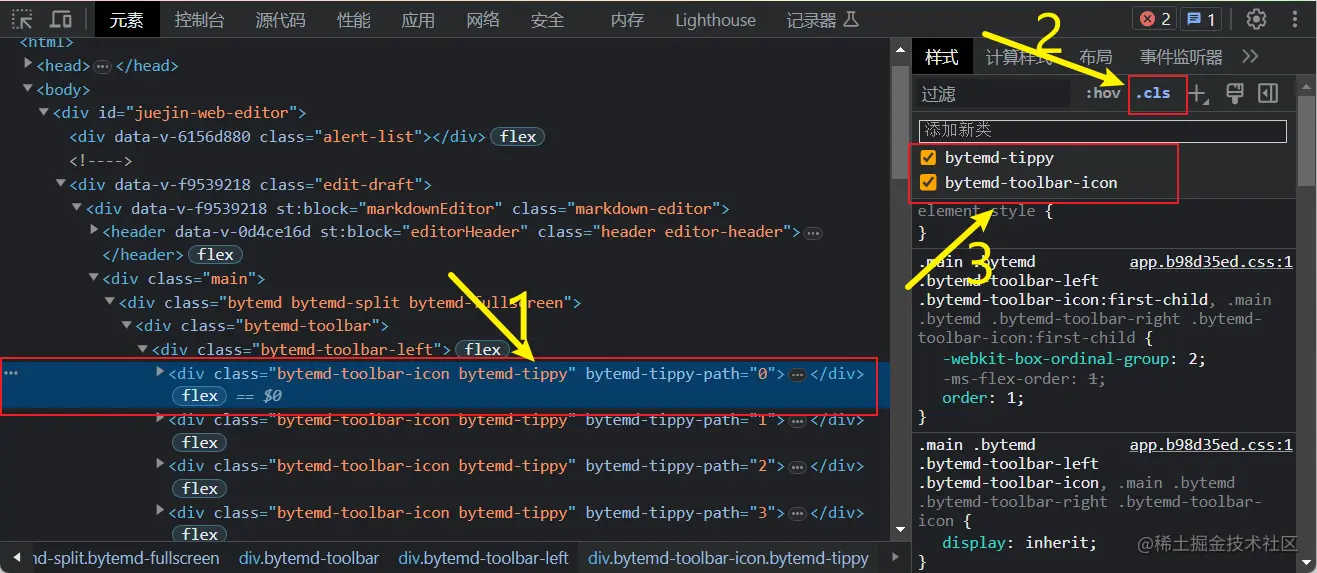Viewport: 1317px width, 573px height.
Task: Click the blue message count badge
Action: point(1201,19)
